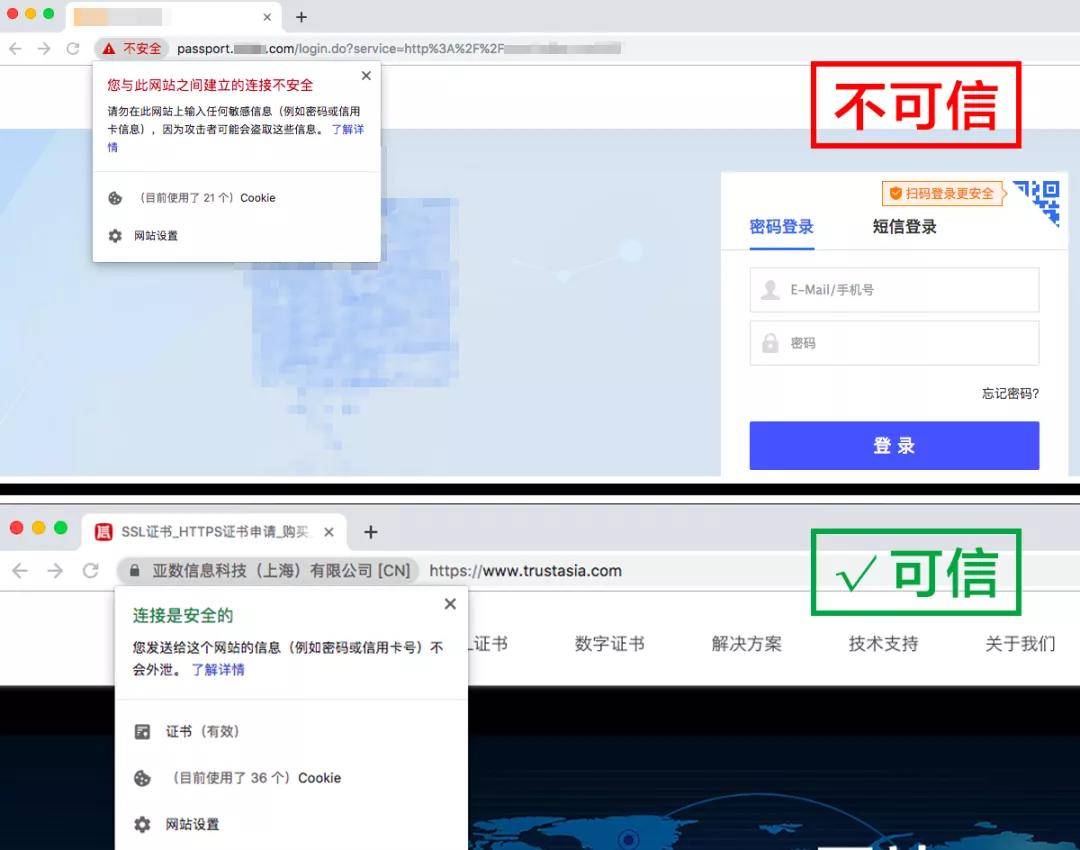Viewport: 1080px width, 850px height.
Task: Select the 密码登录 tab
Action: click(781, 227)
